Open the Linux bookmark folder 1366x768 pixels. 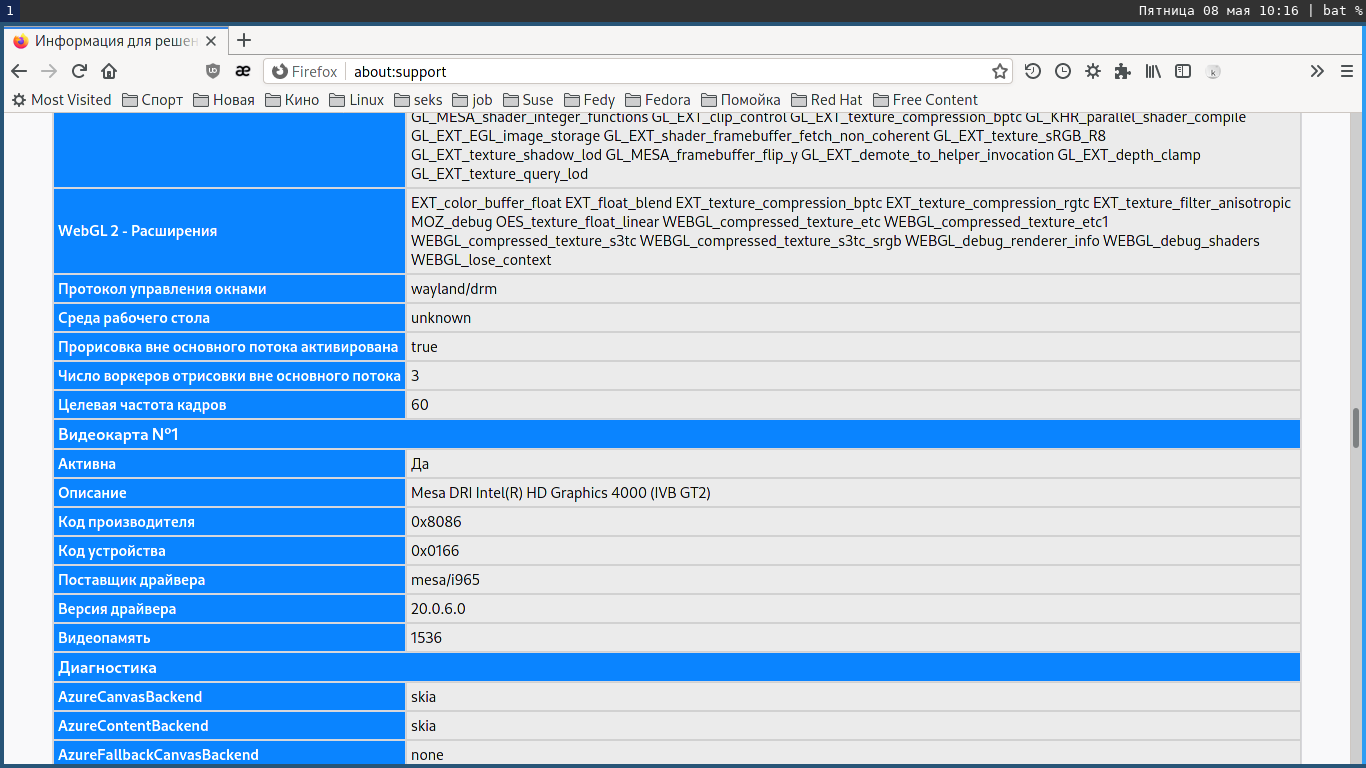click(x=357, y=100)
